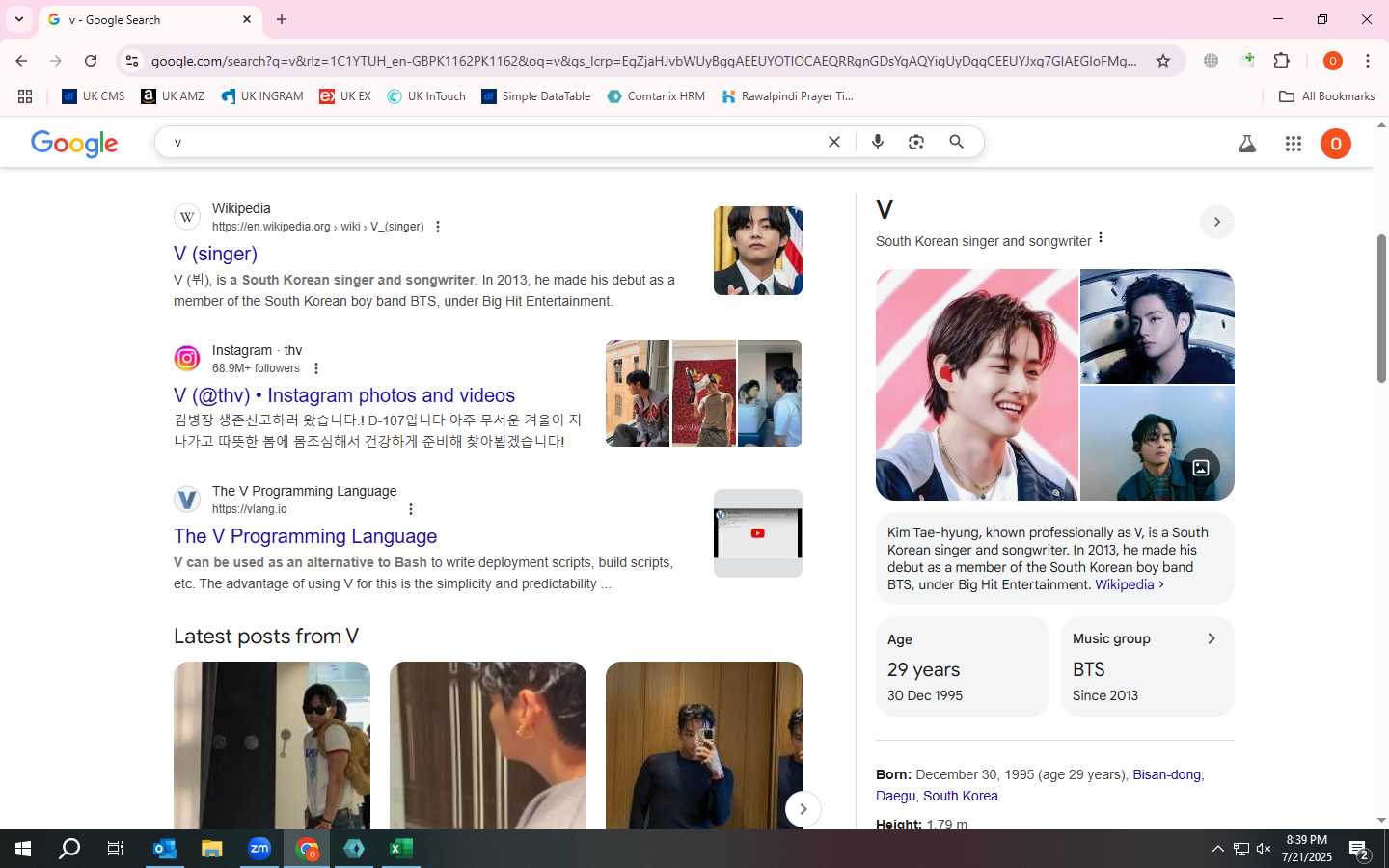Open UK INGRAM bookmark
The image size is (1389, 868).
coord(262,96)
